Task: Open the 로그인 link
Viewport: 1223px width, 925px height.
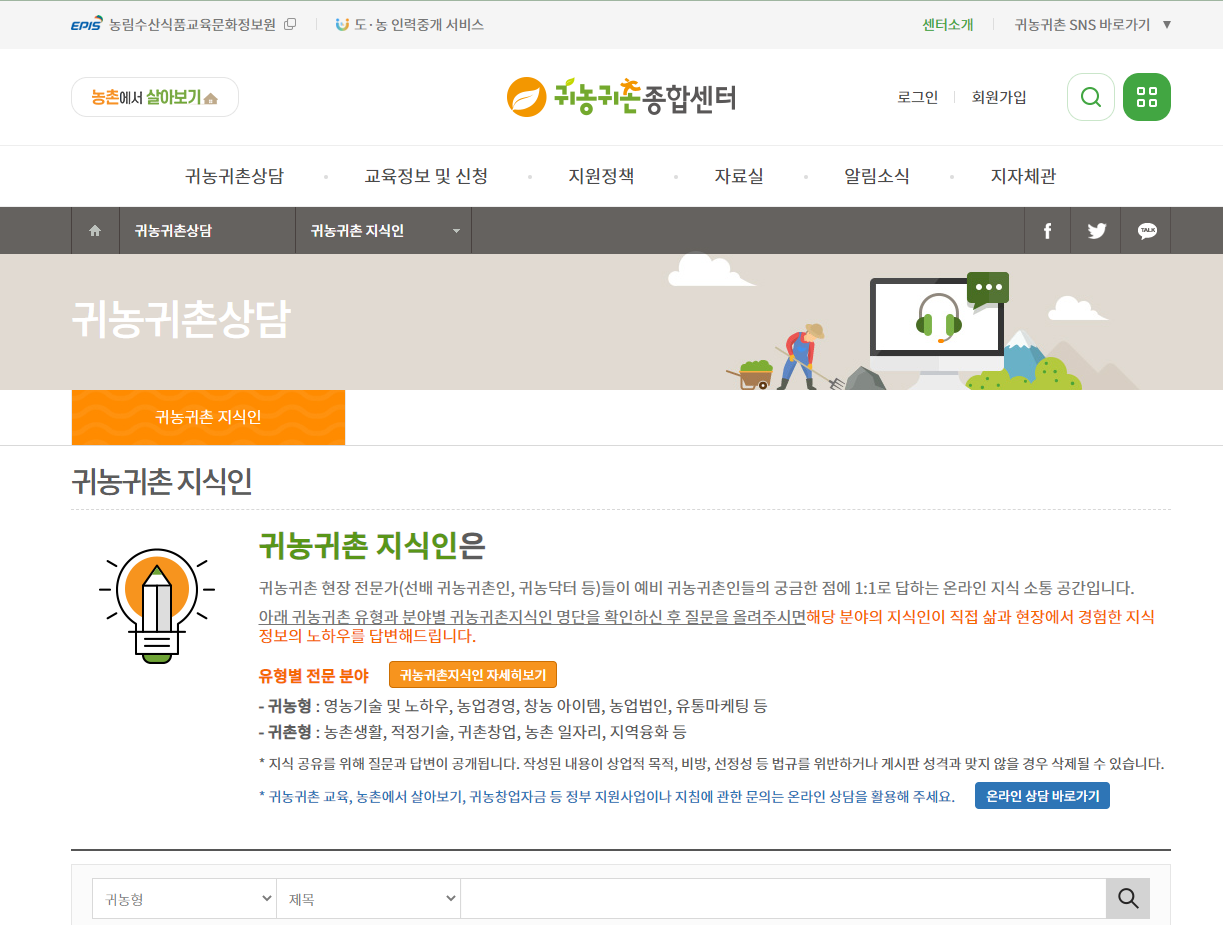Action: pyautogui.click(x=917, y=97)
